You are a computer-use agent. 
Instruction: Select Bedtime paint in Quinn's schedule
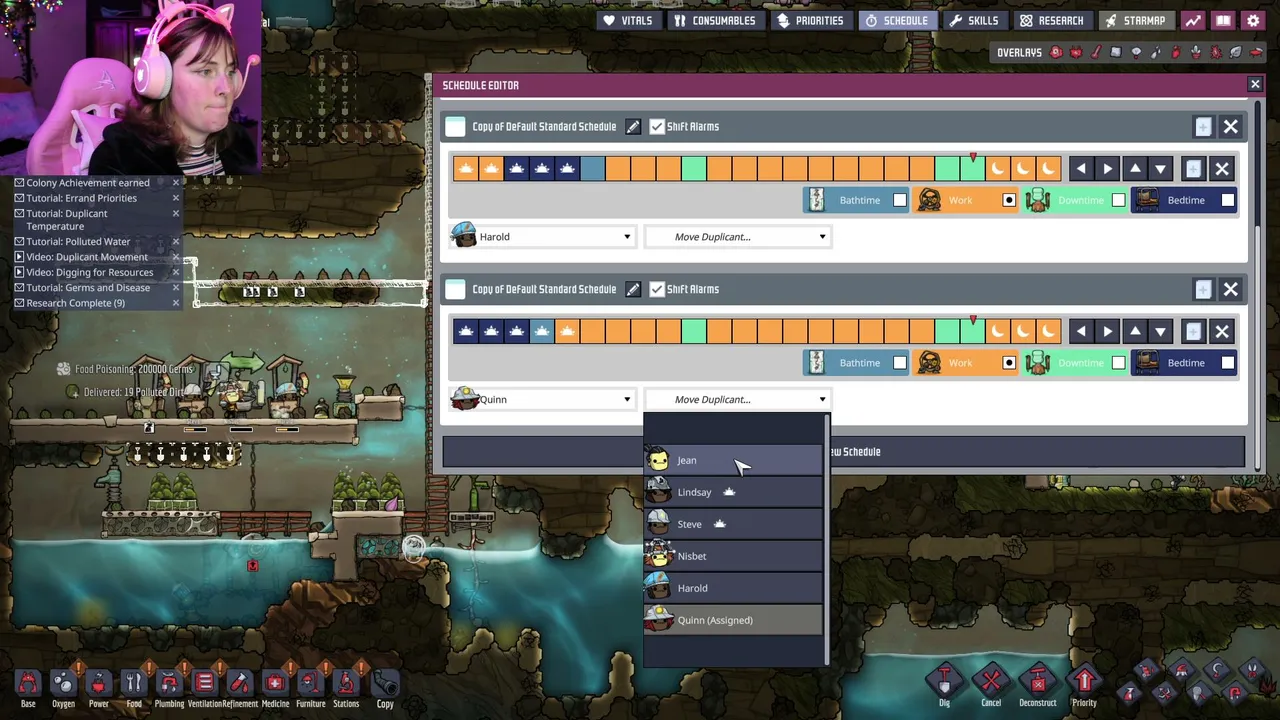coord(1185,363)
